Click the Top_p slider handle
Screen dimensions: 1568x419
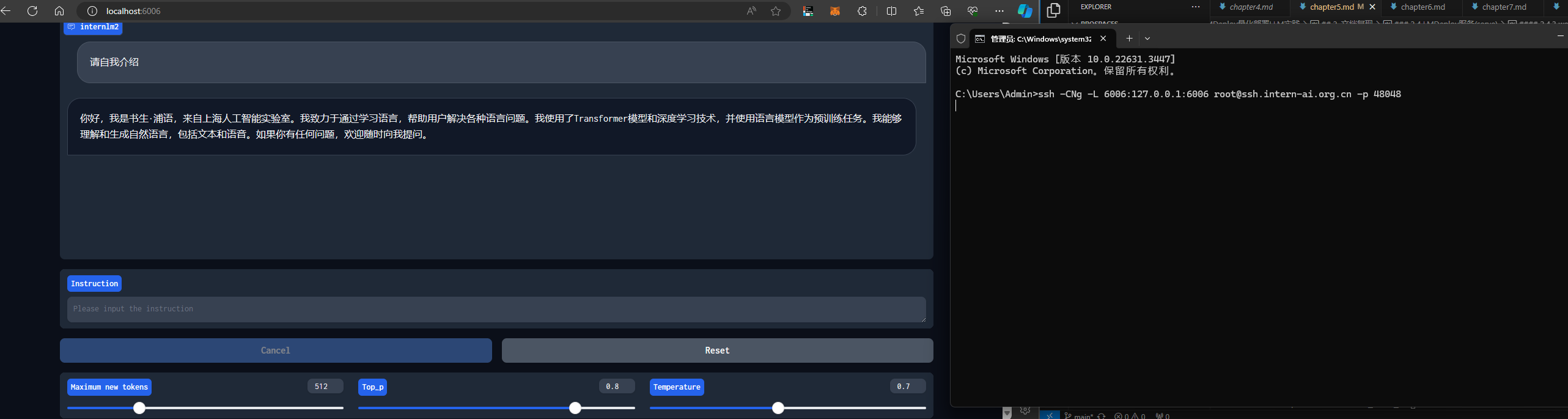click(x=575, y=408)
